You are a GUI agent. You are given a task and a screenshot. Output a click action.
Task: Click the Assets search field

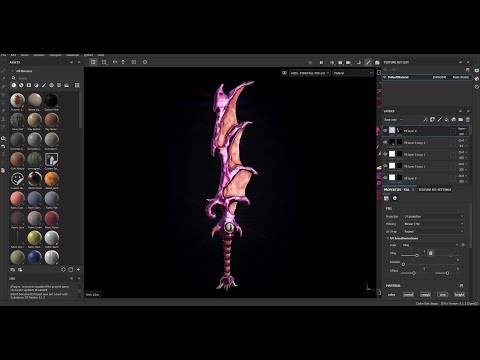coord(47,78)
